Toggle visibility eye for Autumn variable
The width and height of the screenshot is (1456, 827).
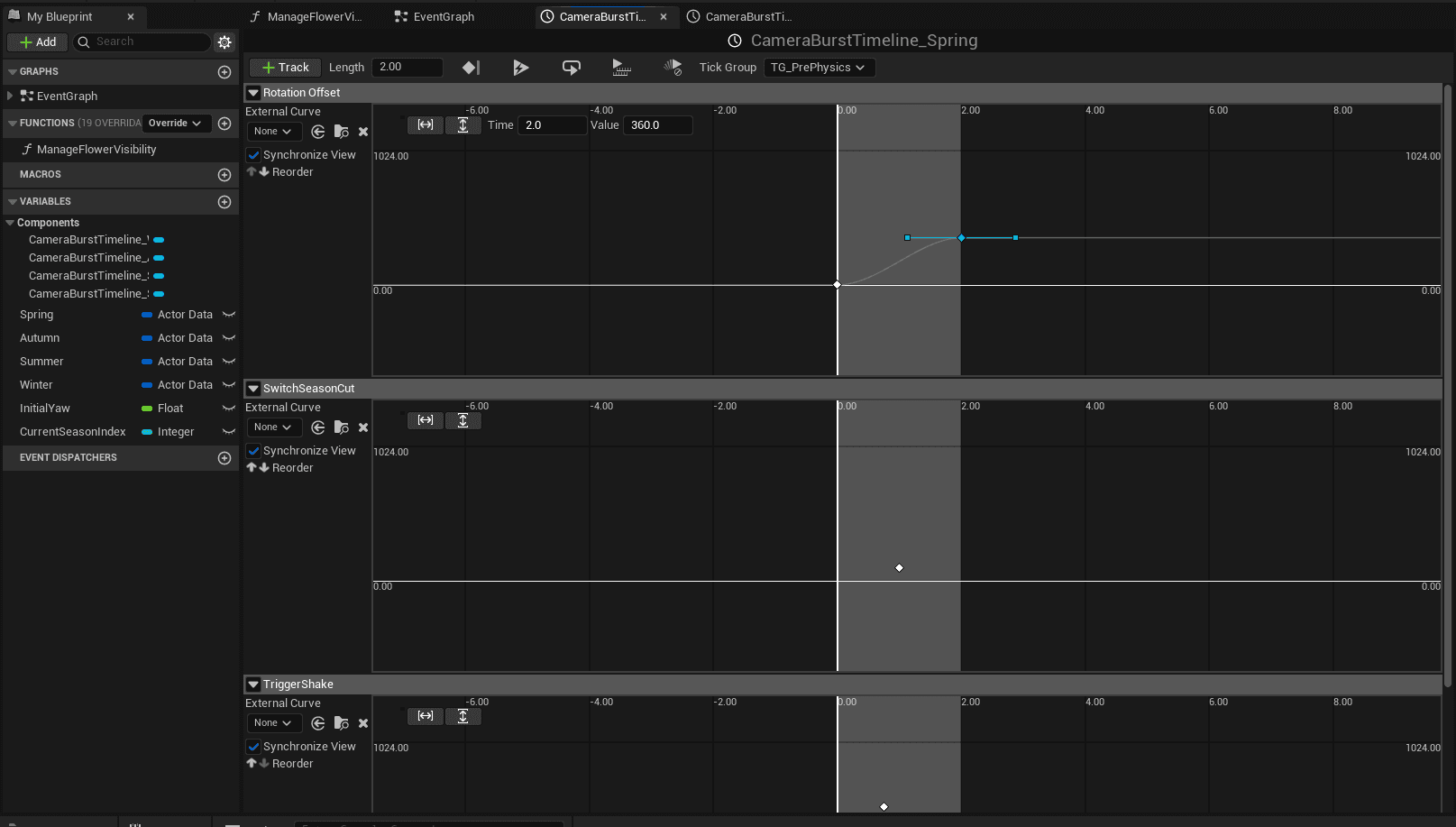click(229, 338)
